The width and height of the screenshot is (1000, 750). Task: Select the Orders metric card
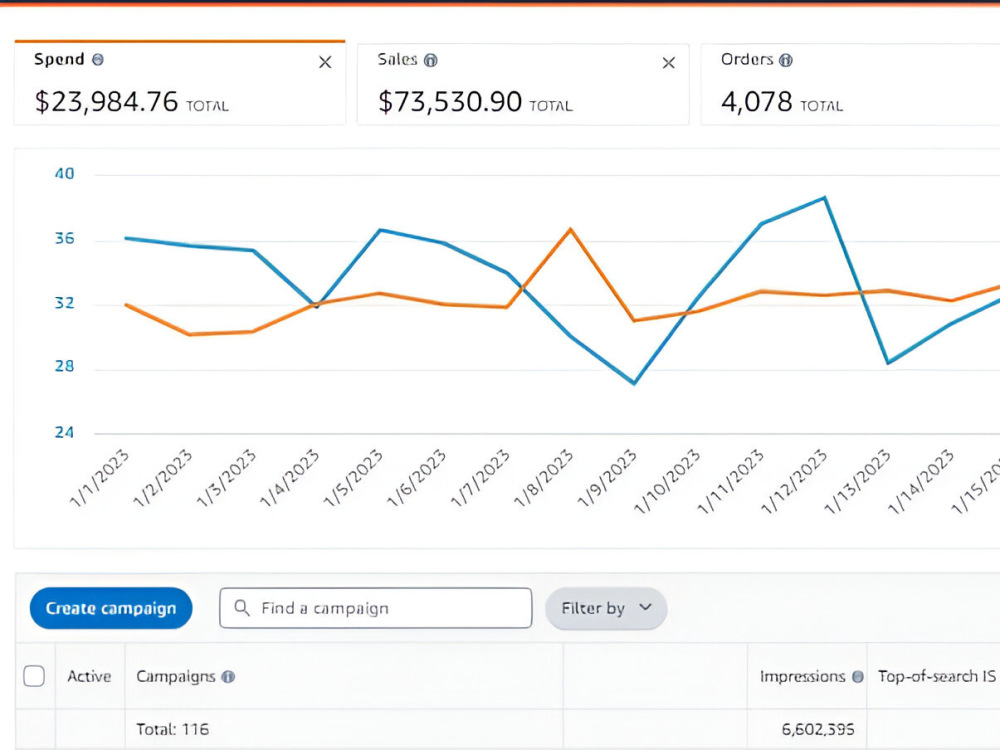[850, 84]
